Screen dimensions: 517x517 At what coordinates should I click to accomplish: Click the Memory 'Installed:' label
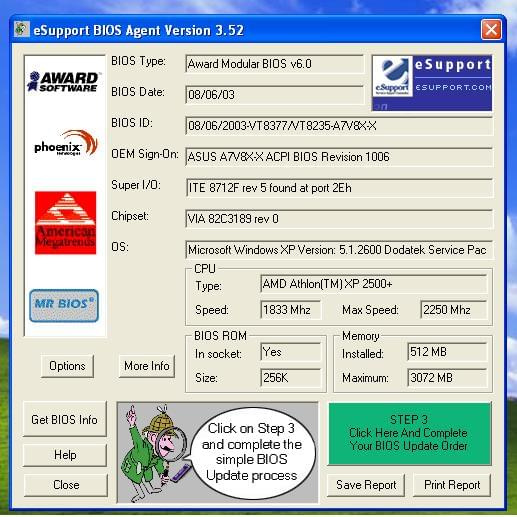[x=363, y=354]
